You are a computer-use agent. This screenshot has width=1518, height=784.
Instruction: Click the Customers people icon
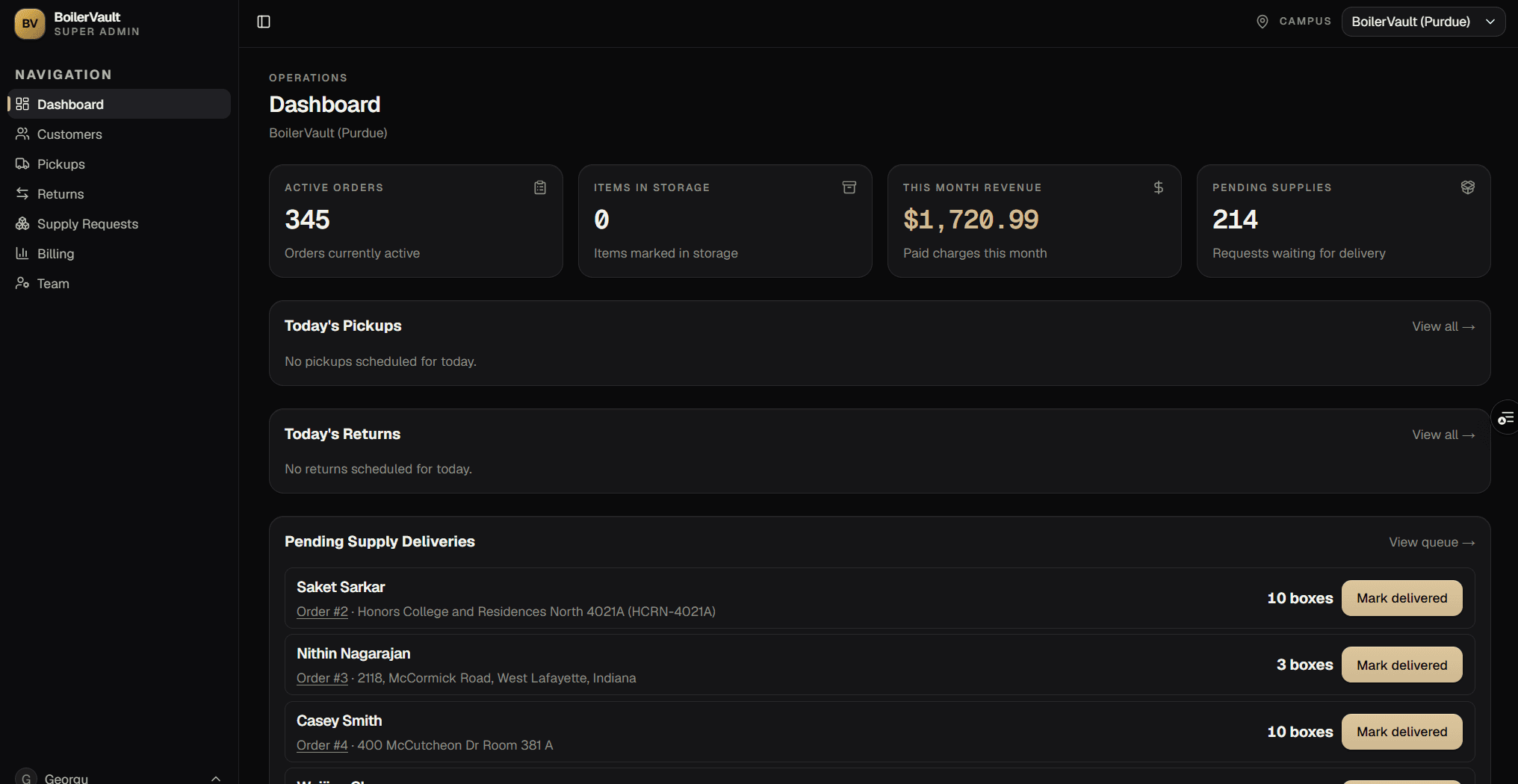[x=22, y=134]
